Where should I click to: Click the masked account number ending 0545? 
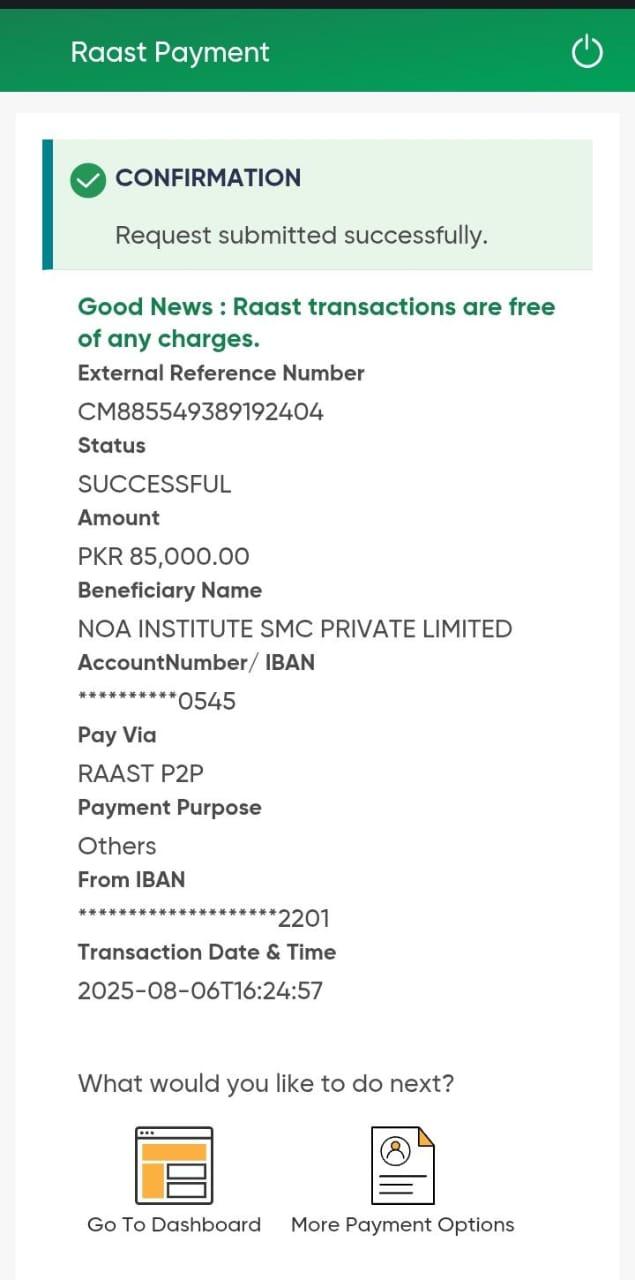[x=157, y=701]
